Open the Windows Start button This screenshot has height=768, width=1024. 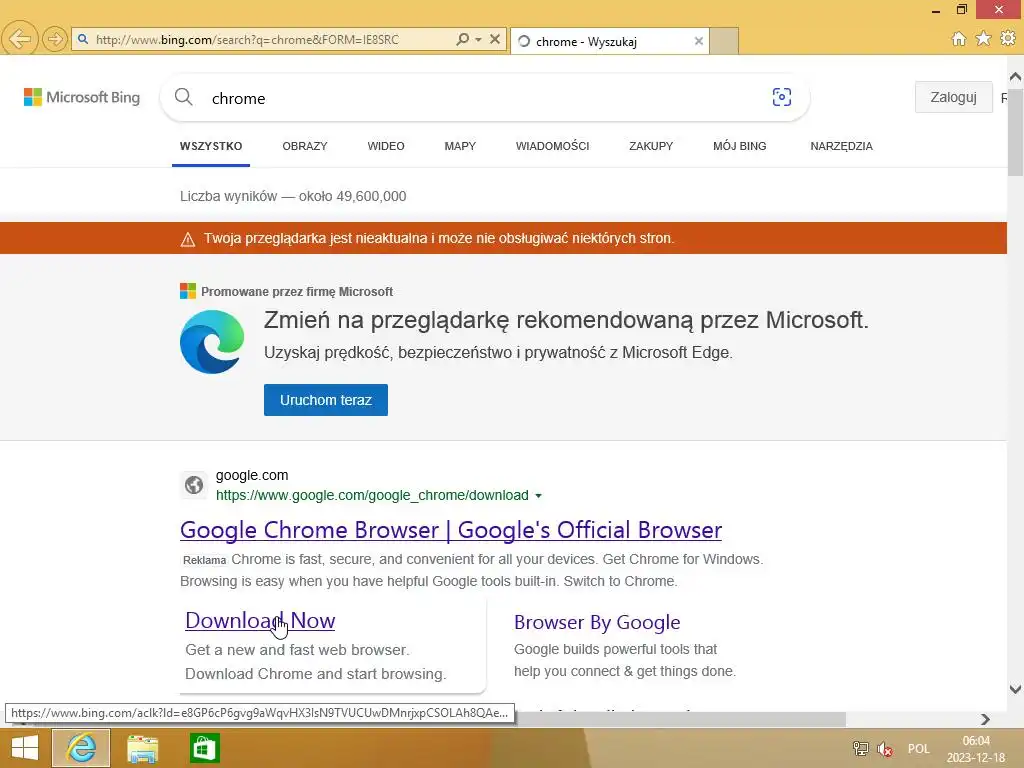[x=25, y=748]
